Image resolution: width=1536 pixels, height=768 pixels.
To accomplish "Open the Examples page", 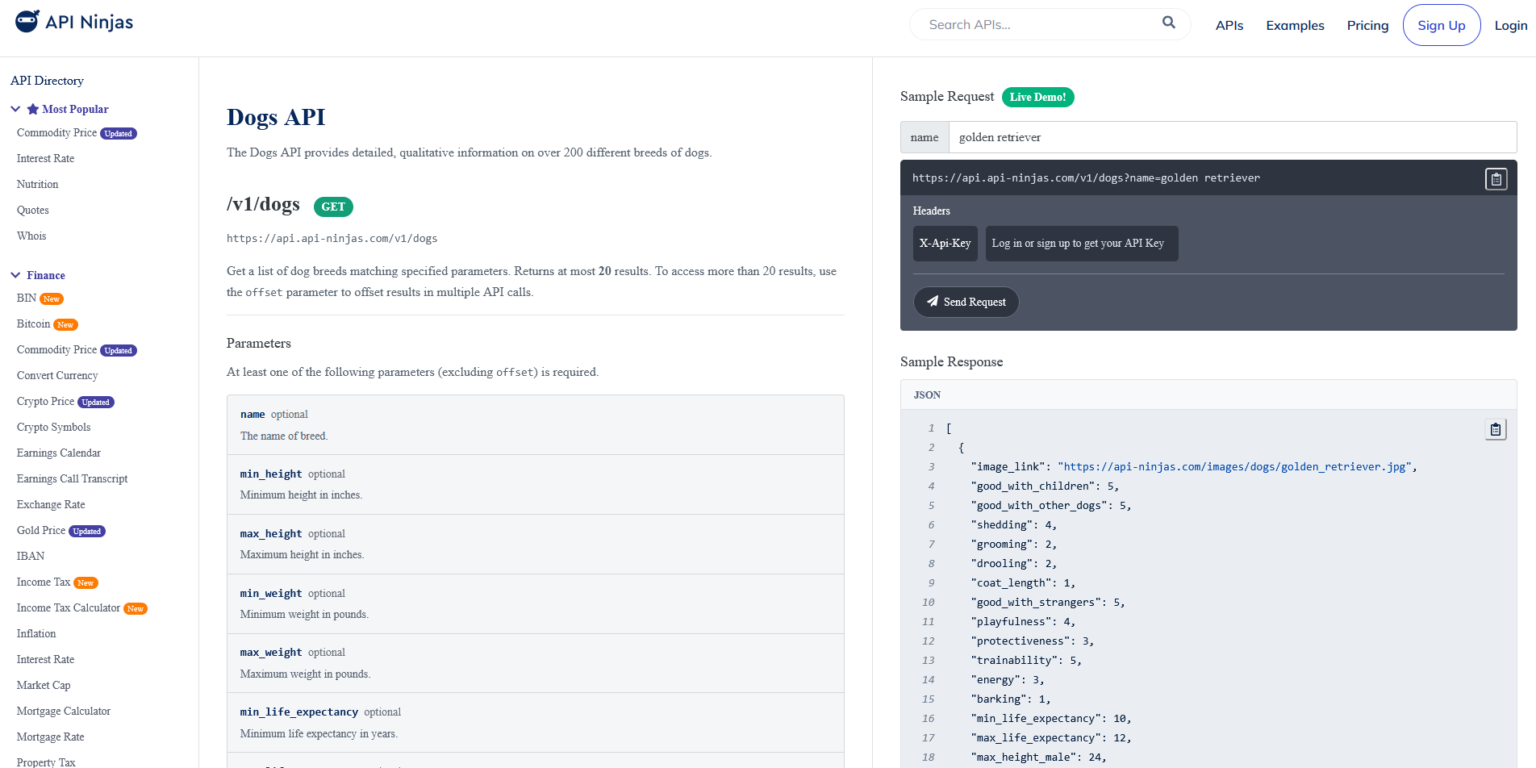I will (1294, 26).
